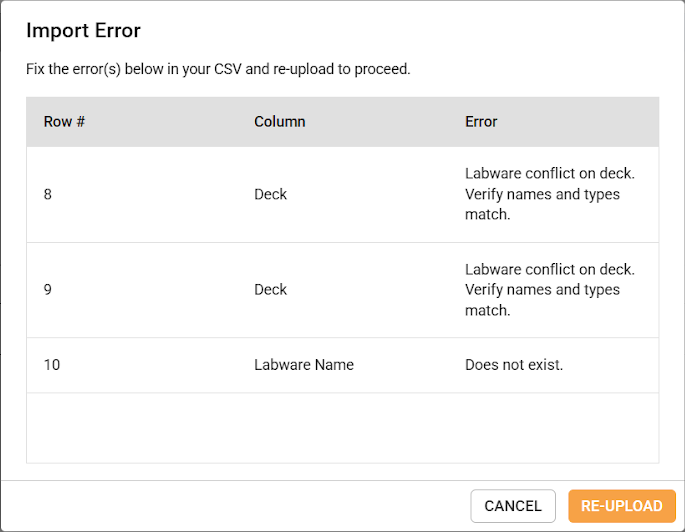The width and height of the screenshot is (685, 532).
Task: Click the empty table row below row 10
Action: point(342,427)
